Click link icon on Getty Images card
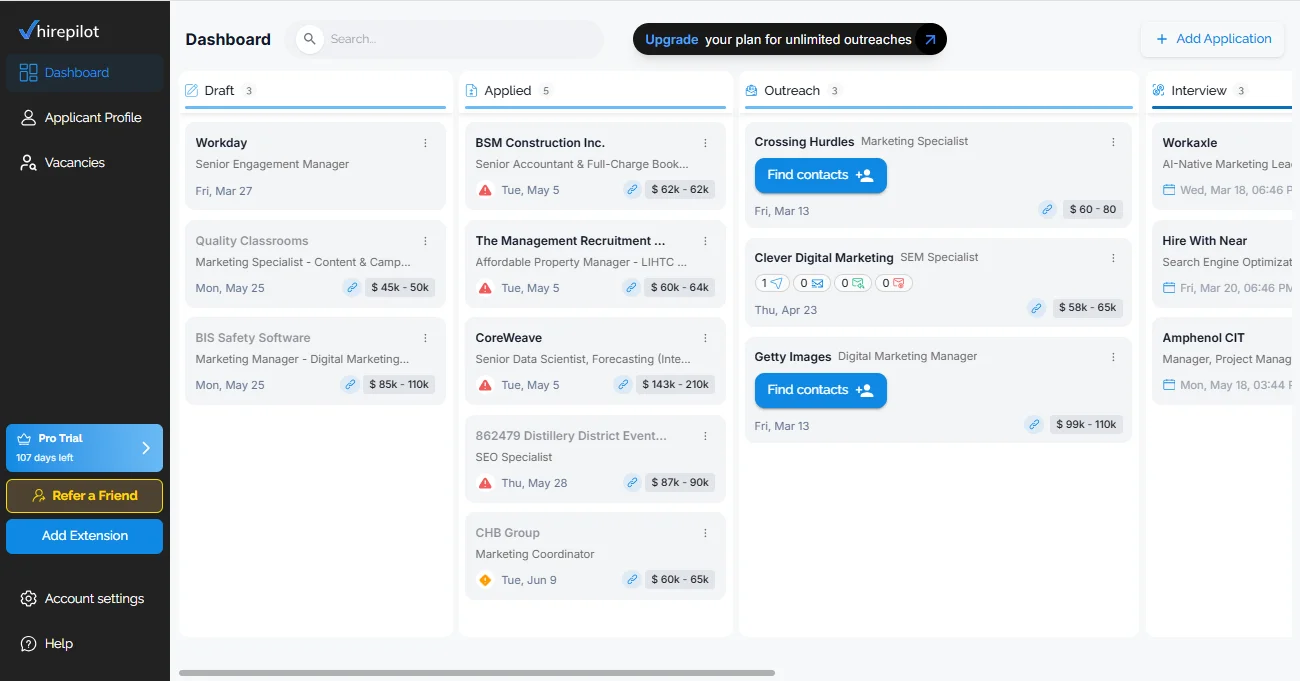This screenshot has height=681, width=1300. tap(1034, 425)
